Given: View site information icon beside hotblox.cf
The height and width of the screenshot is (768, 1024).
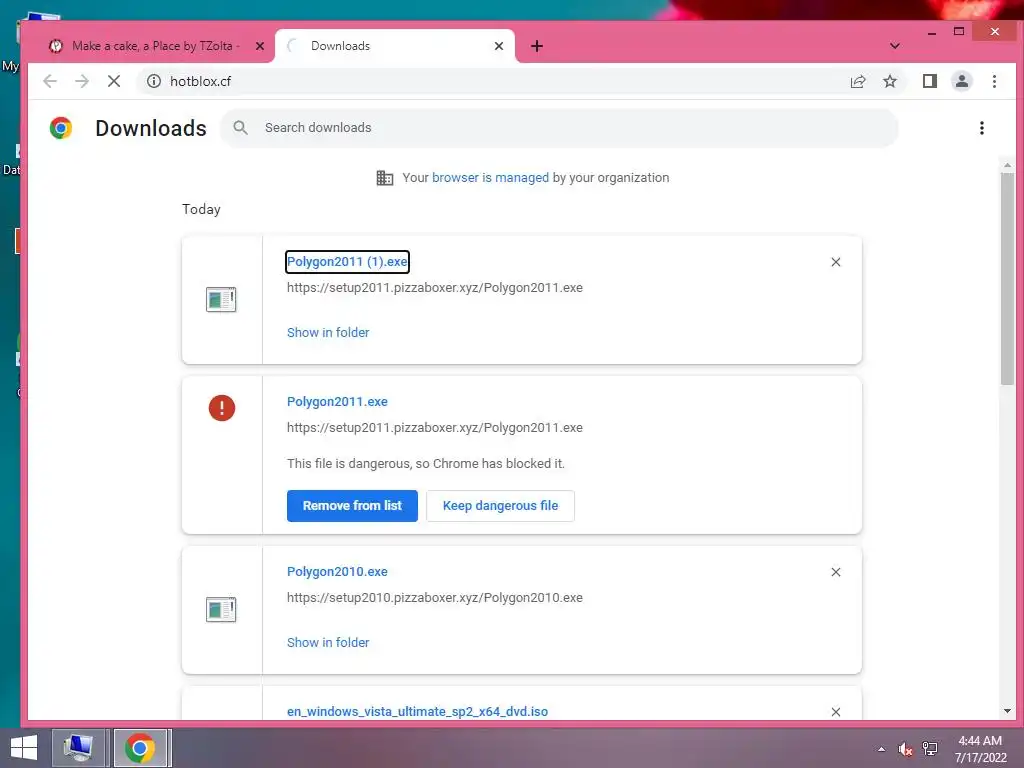Looking at the screenshot, I should click(x=153, y=81).
